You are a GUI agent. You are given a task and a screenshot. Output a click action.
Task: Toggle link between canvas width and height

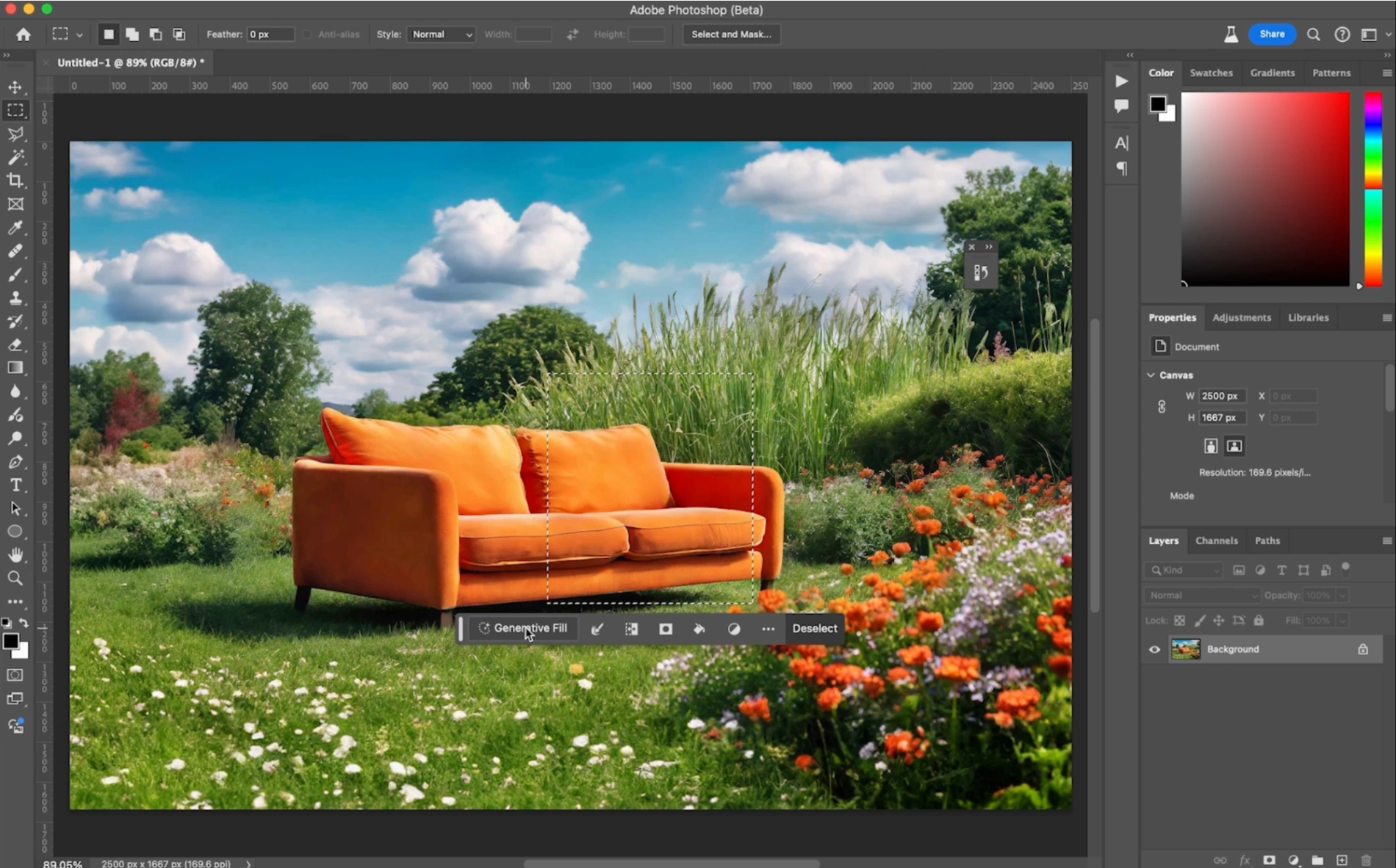(x=1162, y=407)
